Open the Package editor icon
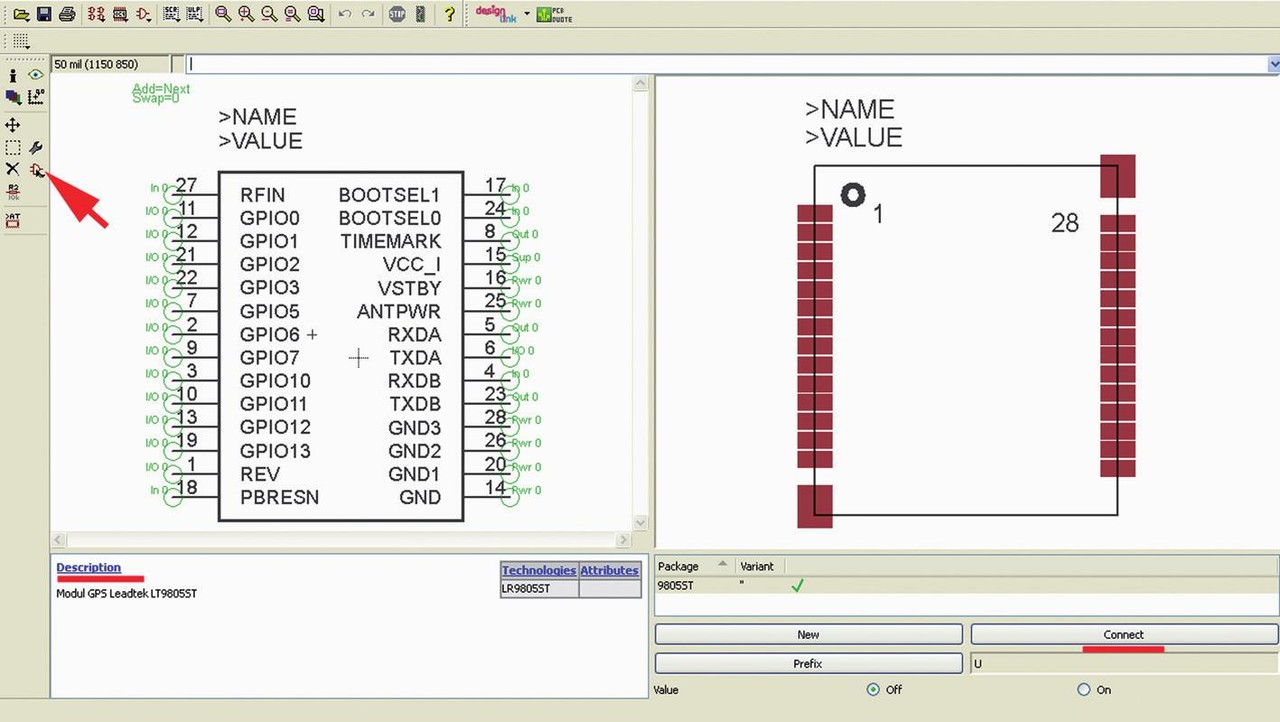This screenshot has width=1280, height=722. tap(120, 14)
